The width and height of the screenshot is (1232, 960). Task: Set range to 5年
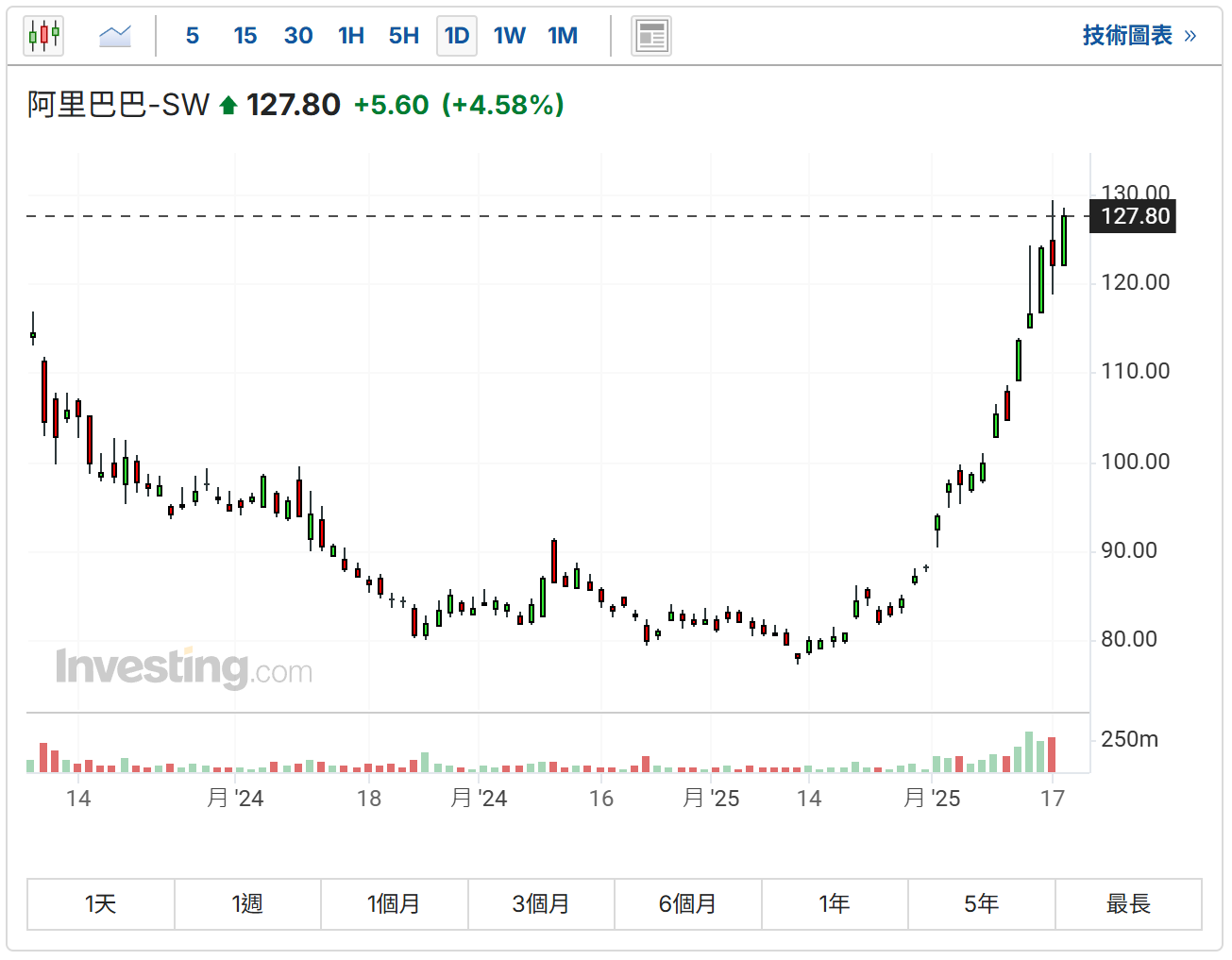coord(982,904)
